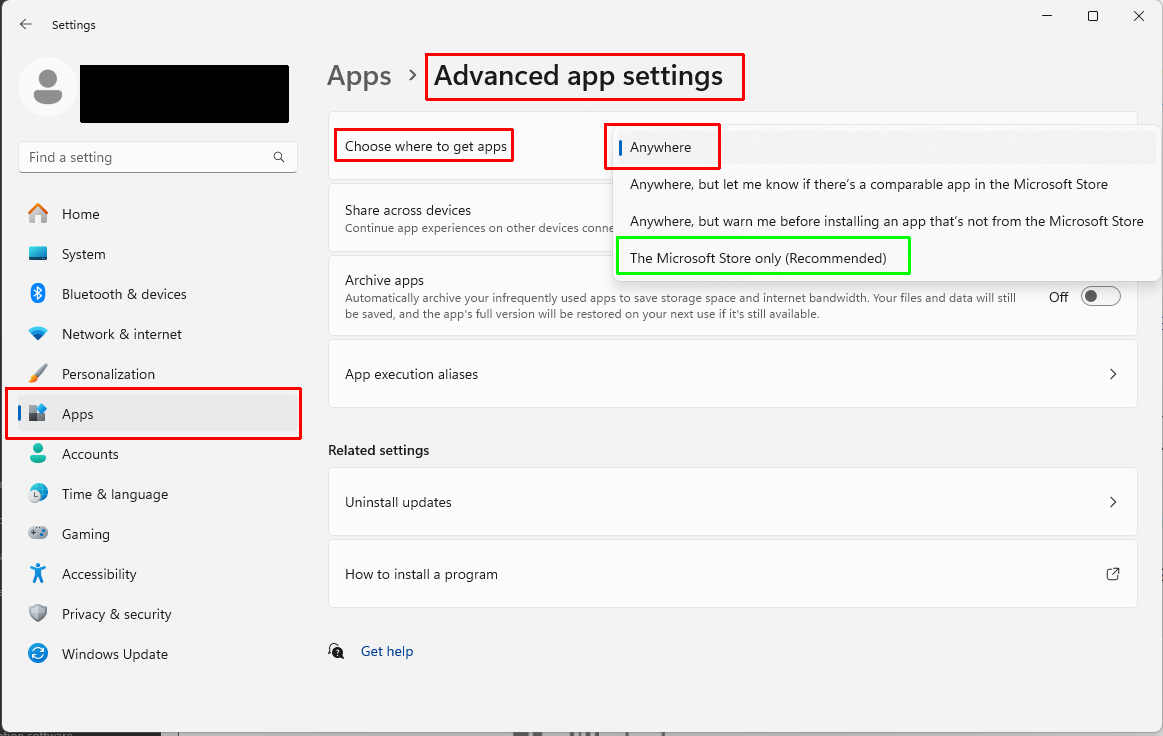Open Accounts settings

pos(158,454)
